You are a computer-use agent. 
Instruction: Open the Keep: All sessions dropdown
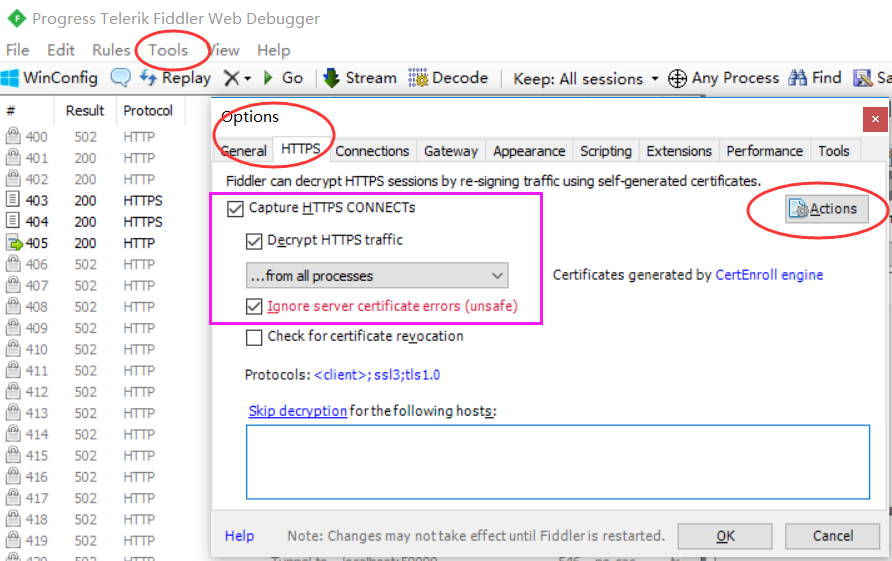pyautogui.click(x=586, y=79)
